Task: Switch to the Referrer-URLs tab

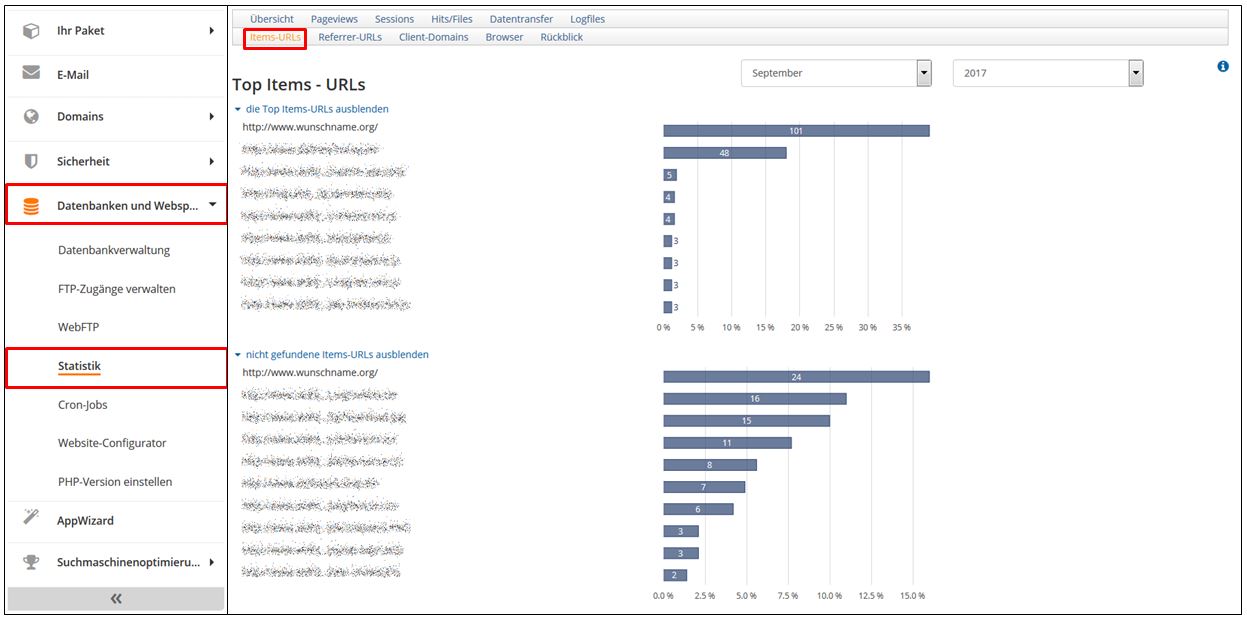Action: (349, 37)
